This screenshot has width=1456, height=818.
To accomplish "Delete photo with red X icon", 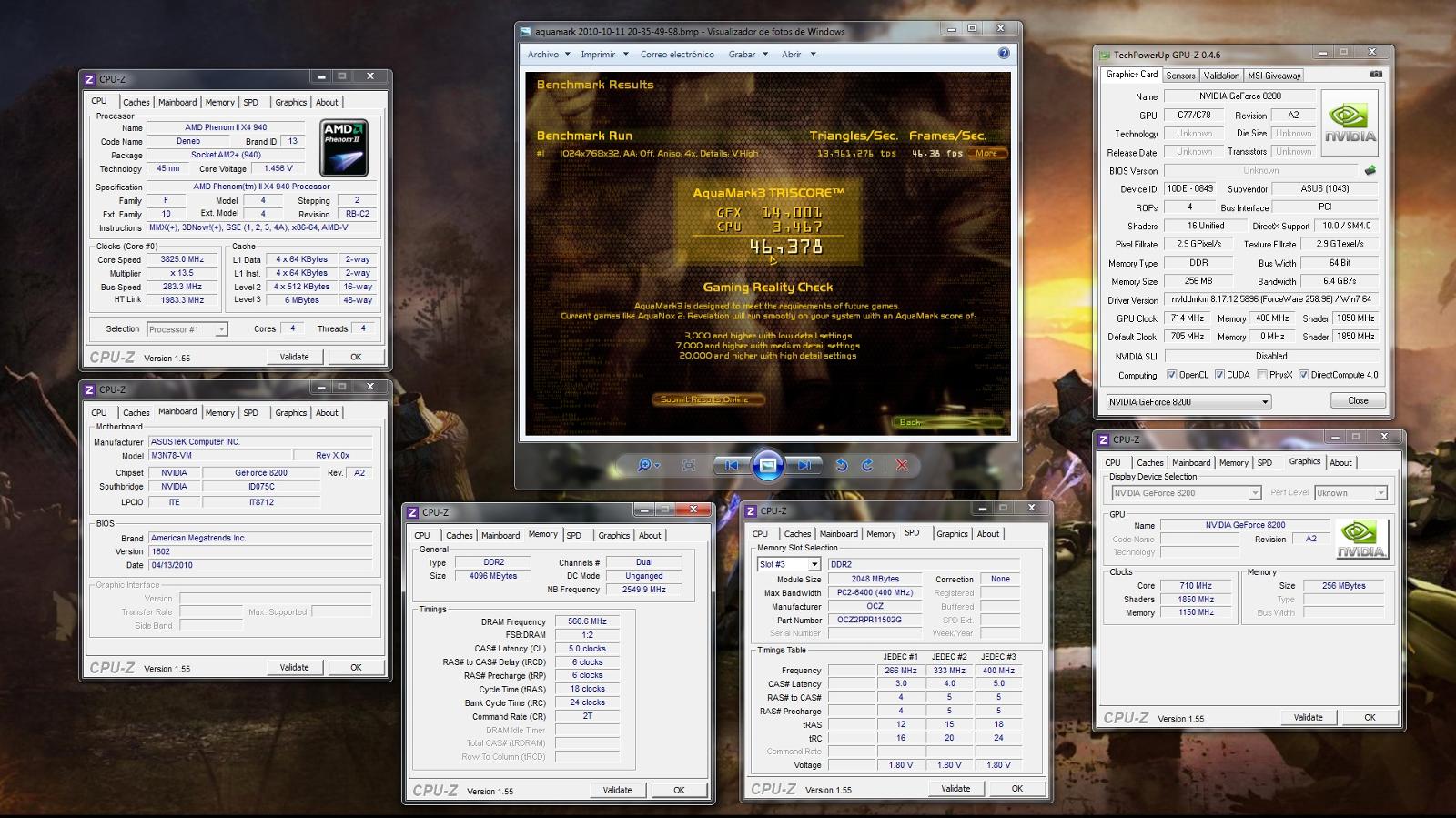I will click(902, 465).
